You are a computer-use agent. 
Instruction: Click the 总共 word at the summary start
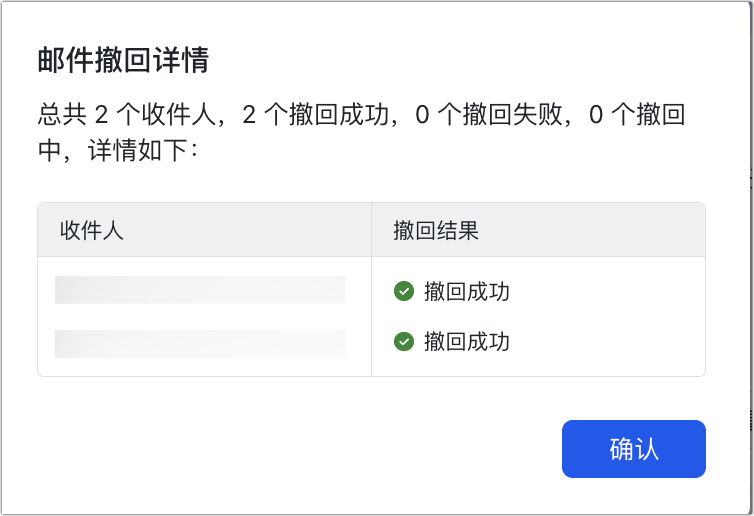click(x=63, y=115)
